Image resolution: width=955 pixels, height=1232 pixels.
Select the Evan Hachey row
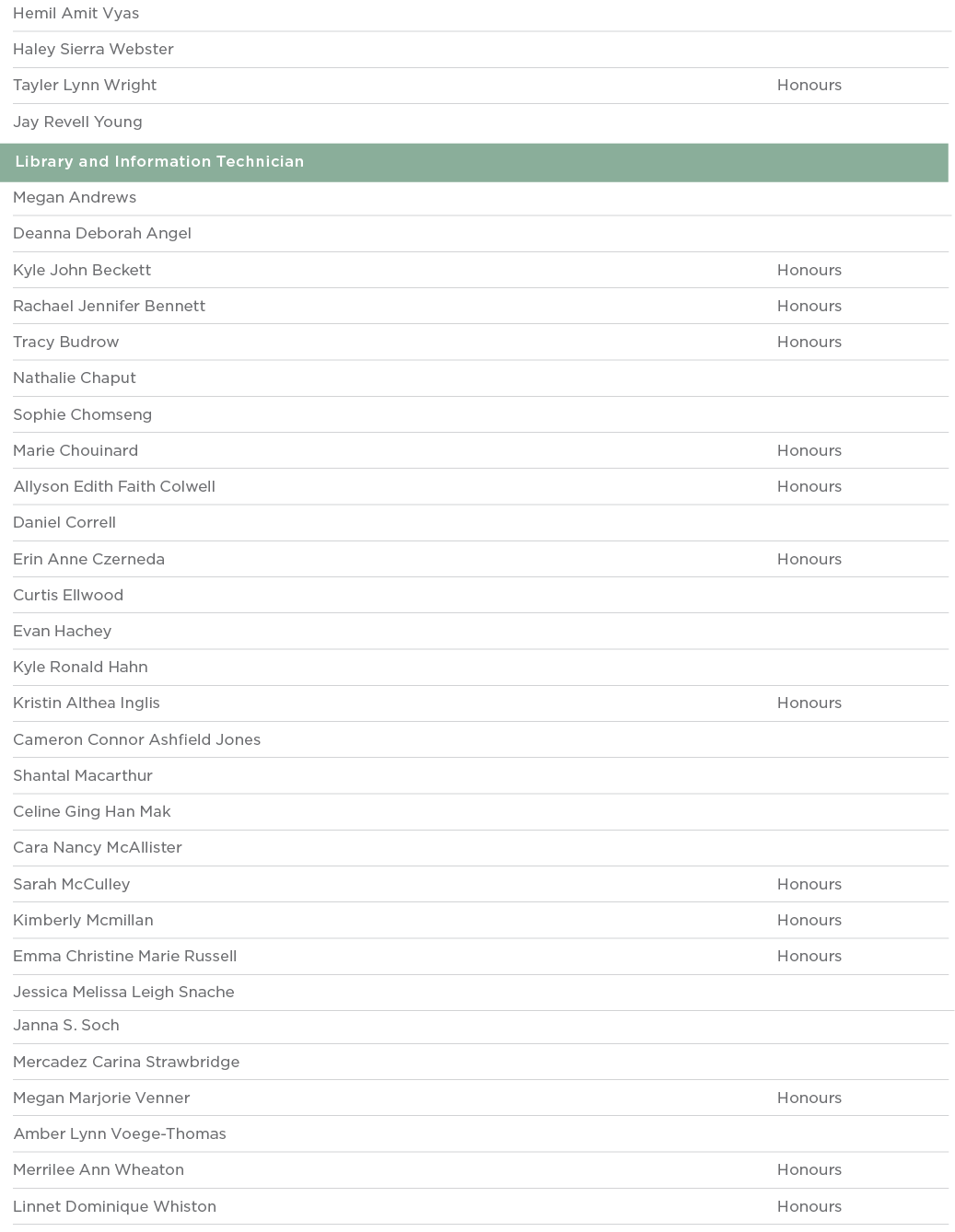coord(63,632)
